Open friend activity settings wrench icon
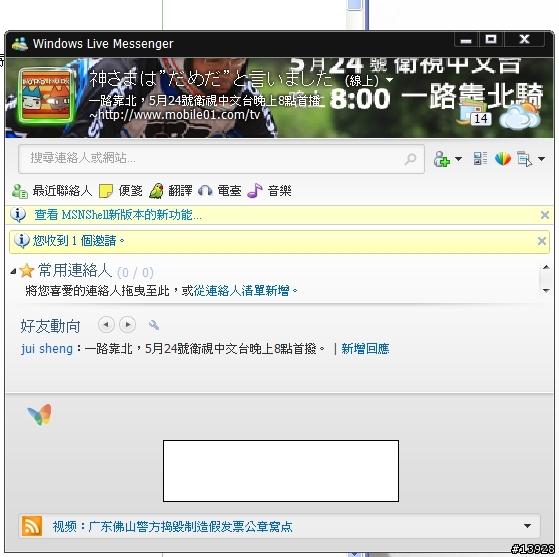This screenshot has height=557, width=559. click(154, 325)
